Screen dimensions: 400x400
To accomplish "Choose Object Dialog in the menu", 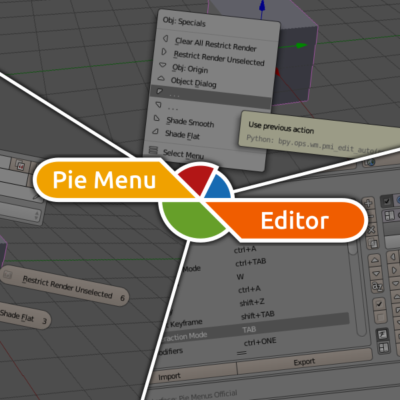I will 193,82.
